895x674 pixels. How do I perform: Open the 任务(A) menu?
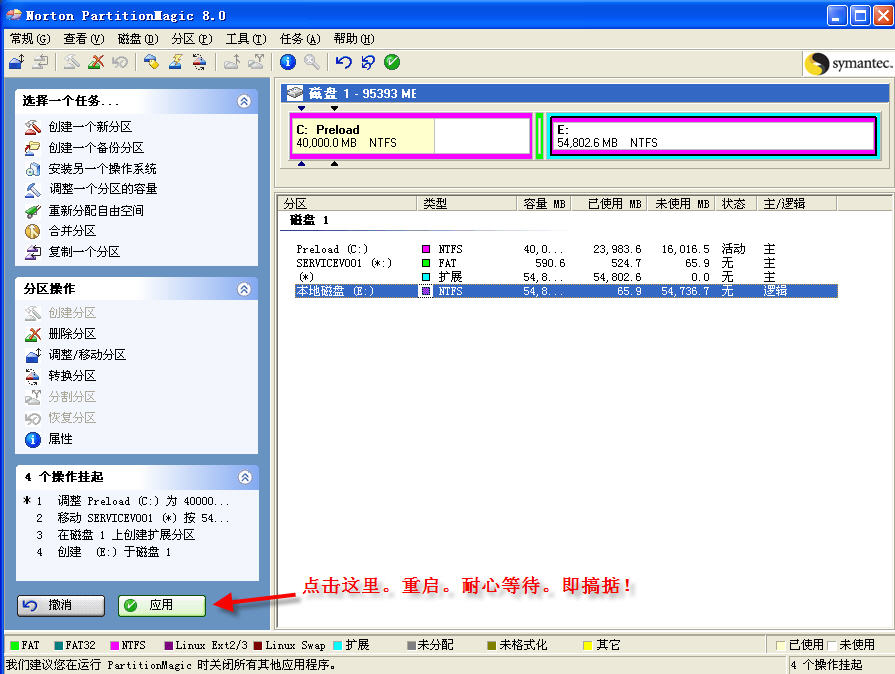(x=300, y=39)
